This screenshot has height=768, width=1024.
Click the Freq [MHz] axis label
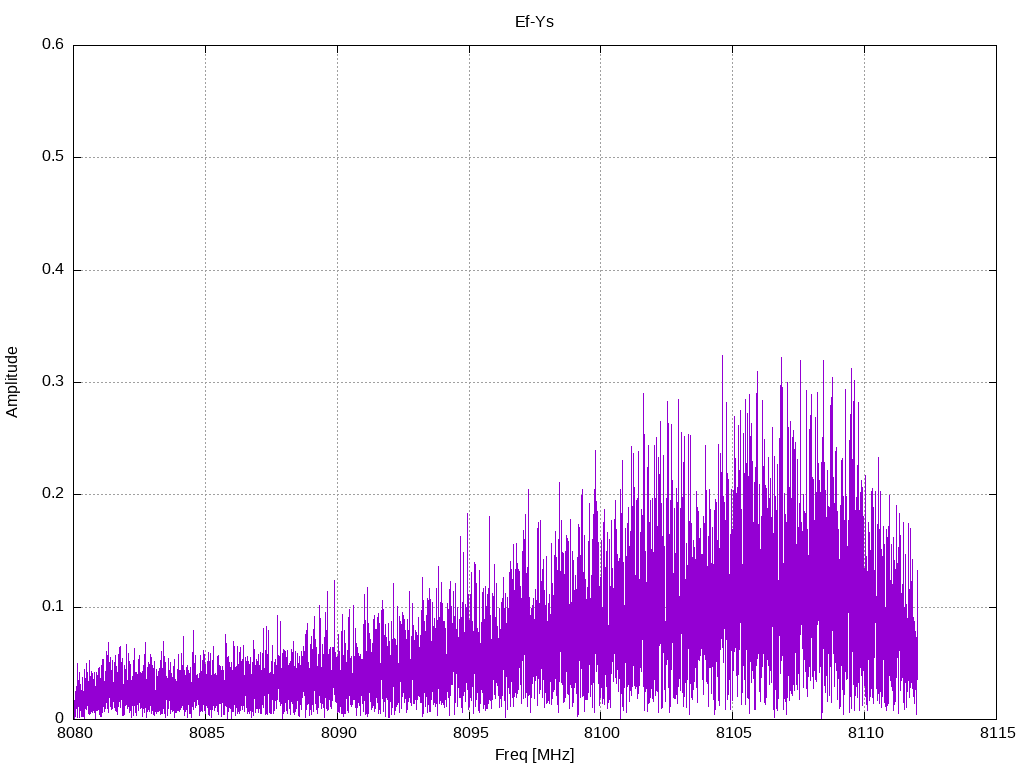coord(534,755)
